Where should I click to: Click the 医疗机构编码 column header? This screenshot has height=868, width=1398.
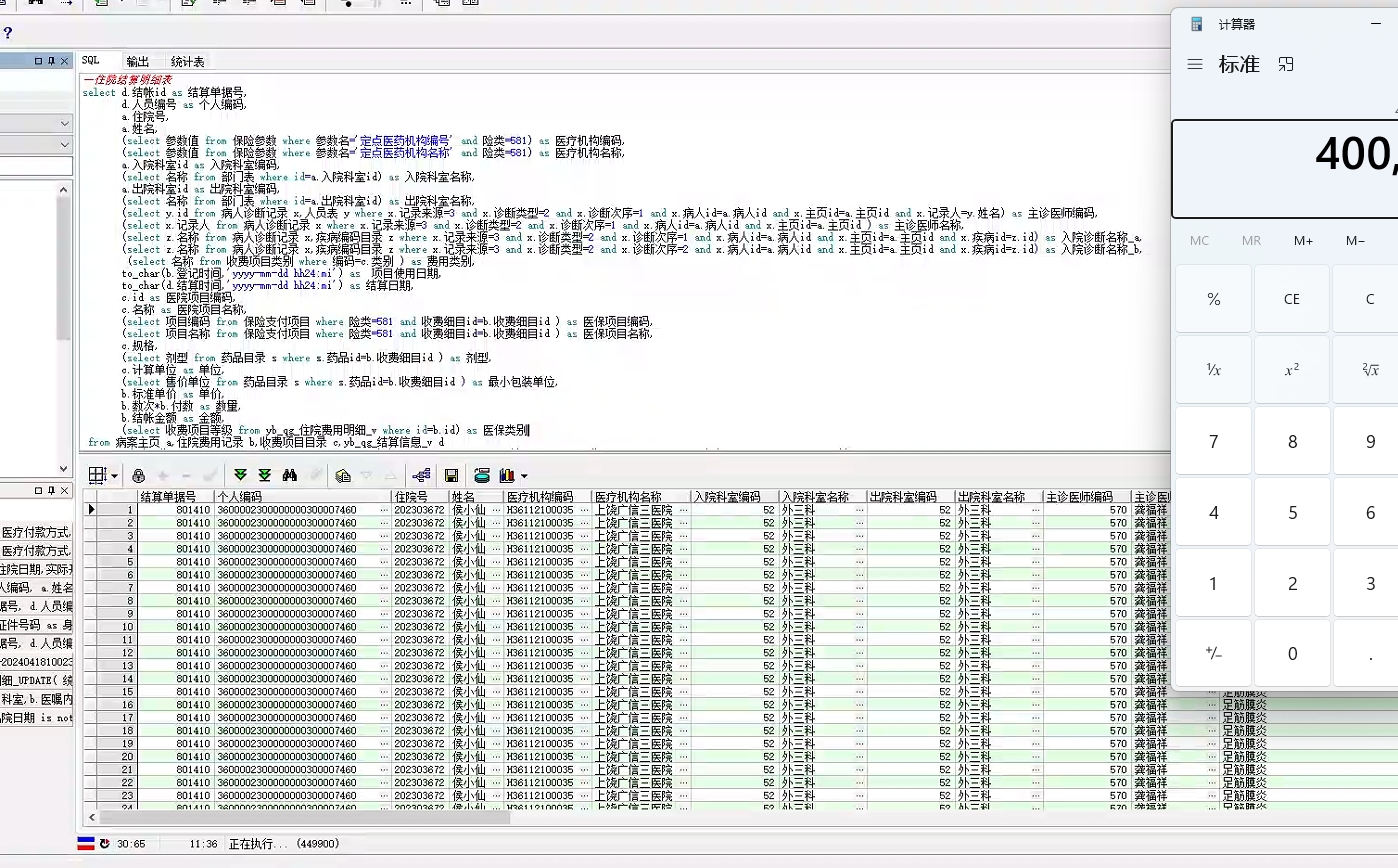point(547,496)
